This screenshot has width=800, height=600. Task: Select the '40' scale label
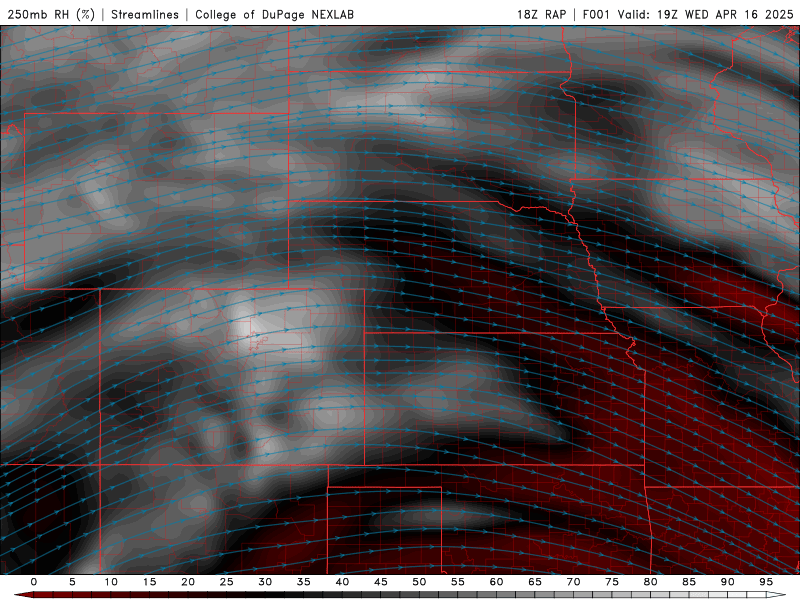pos(342,582)
